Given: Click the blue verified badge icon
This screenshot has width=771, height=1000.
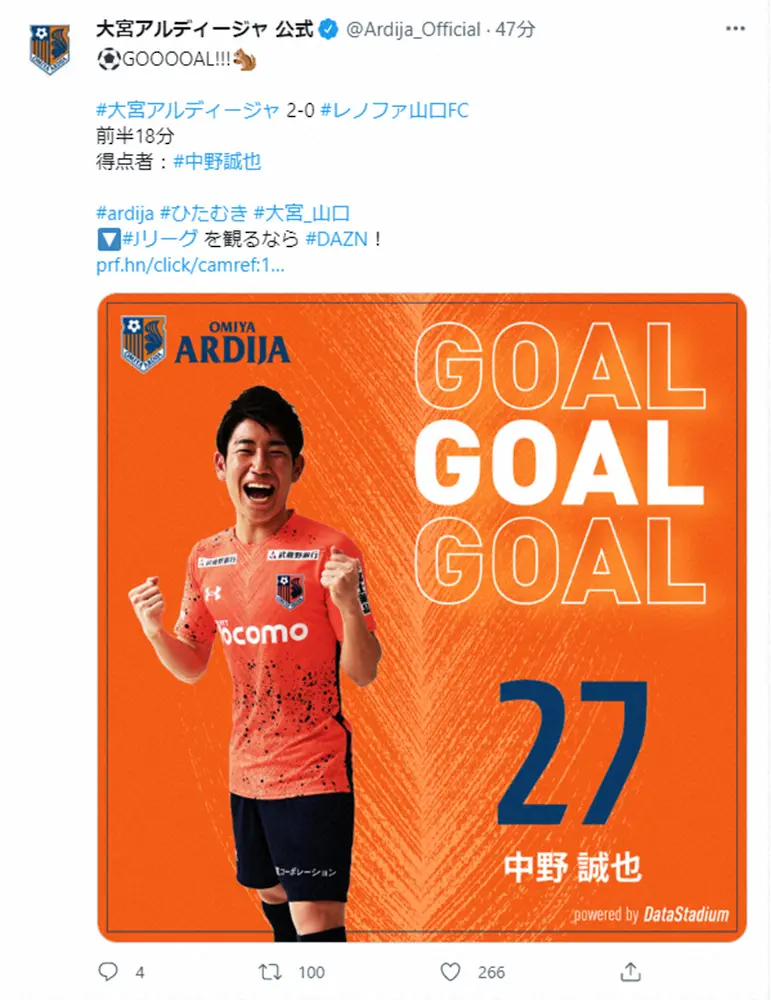Looking at the screenshot, I should [x=328, y=29].
